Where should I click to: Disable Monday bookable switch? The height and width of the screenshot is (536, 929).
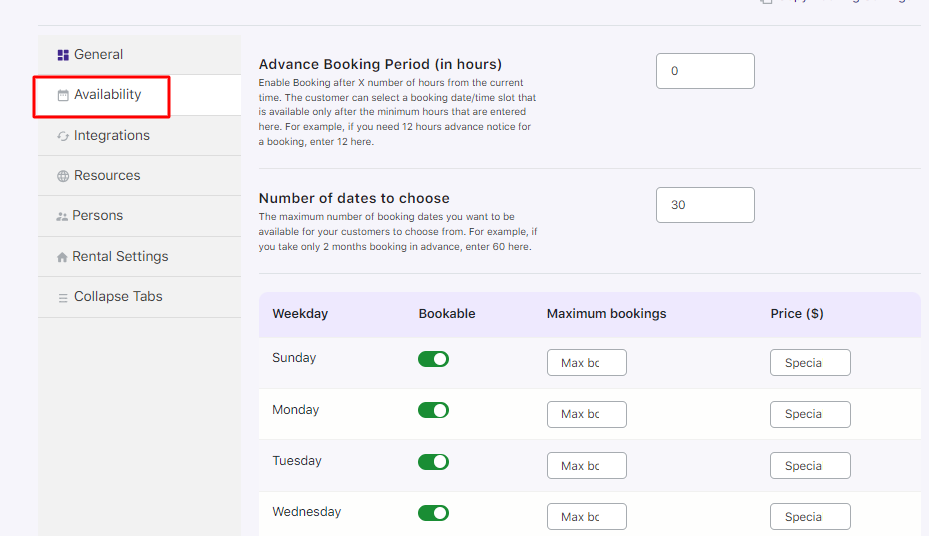(x=433, y=410)
